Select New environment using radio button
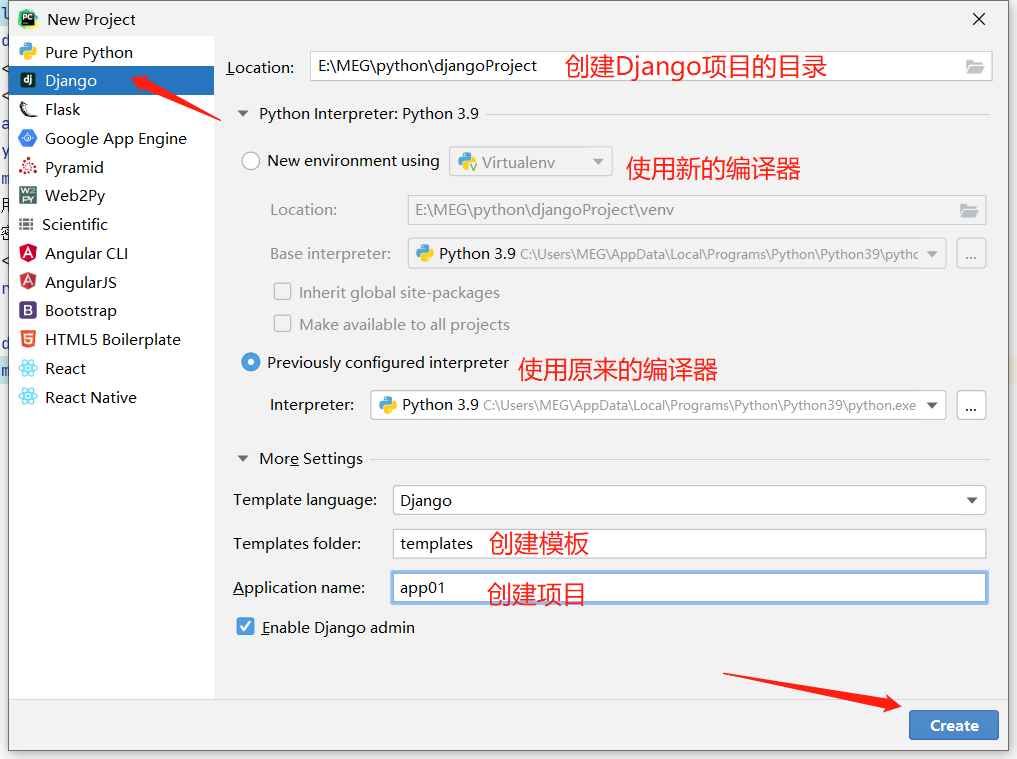 251,161
